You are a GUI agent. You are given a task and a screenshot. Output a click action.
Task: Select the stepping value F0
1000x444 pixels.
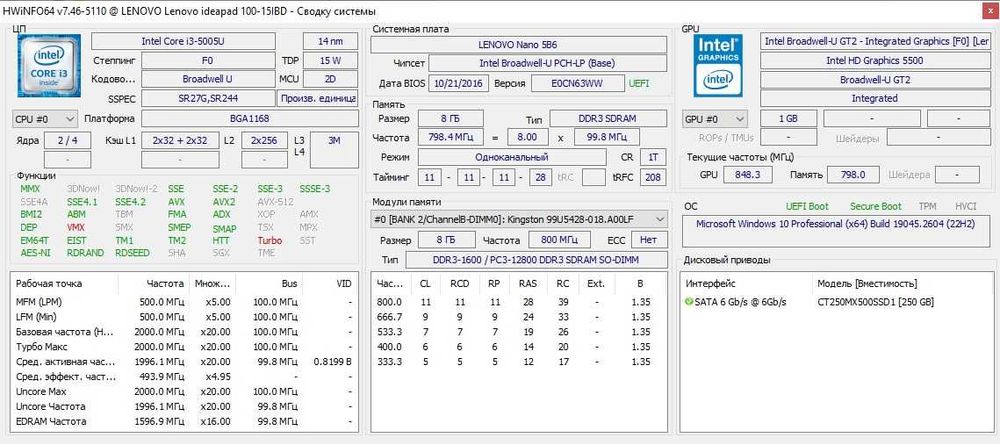pyautogui.click(x=207, y=61)
